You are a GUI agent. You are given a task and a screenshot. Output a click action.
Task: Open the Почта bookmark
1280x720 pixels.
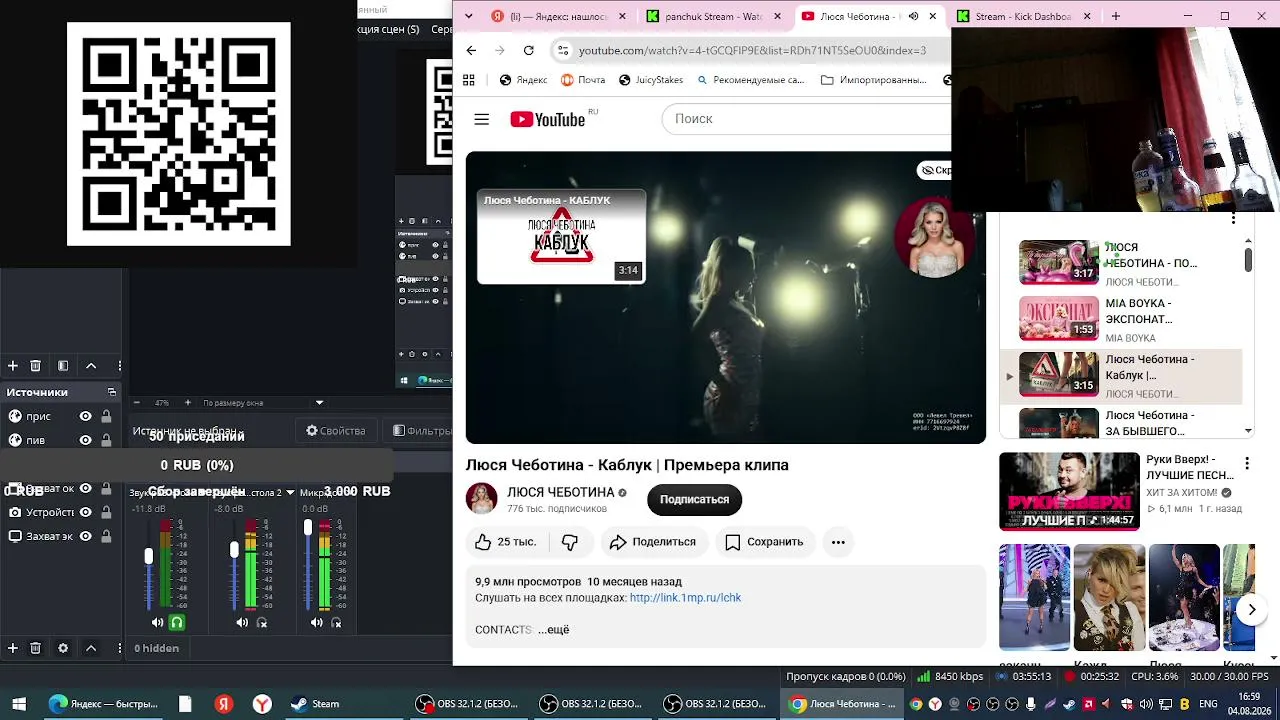(x=583, y=80)
